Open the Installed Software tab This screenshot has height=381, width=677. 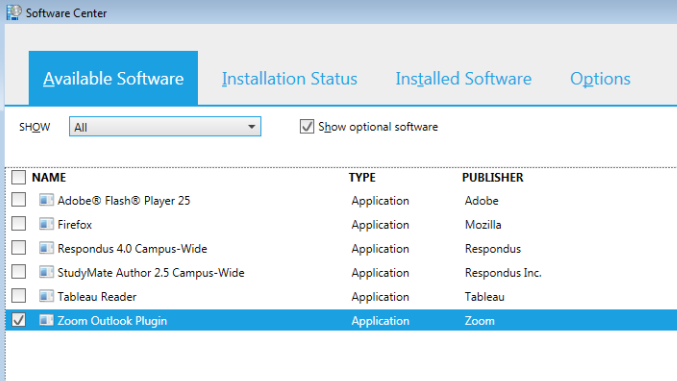tap(464, 79)
